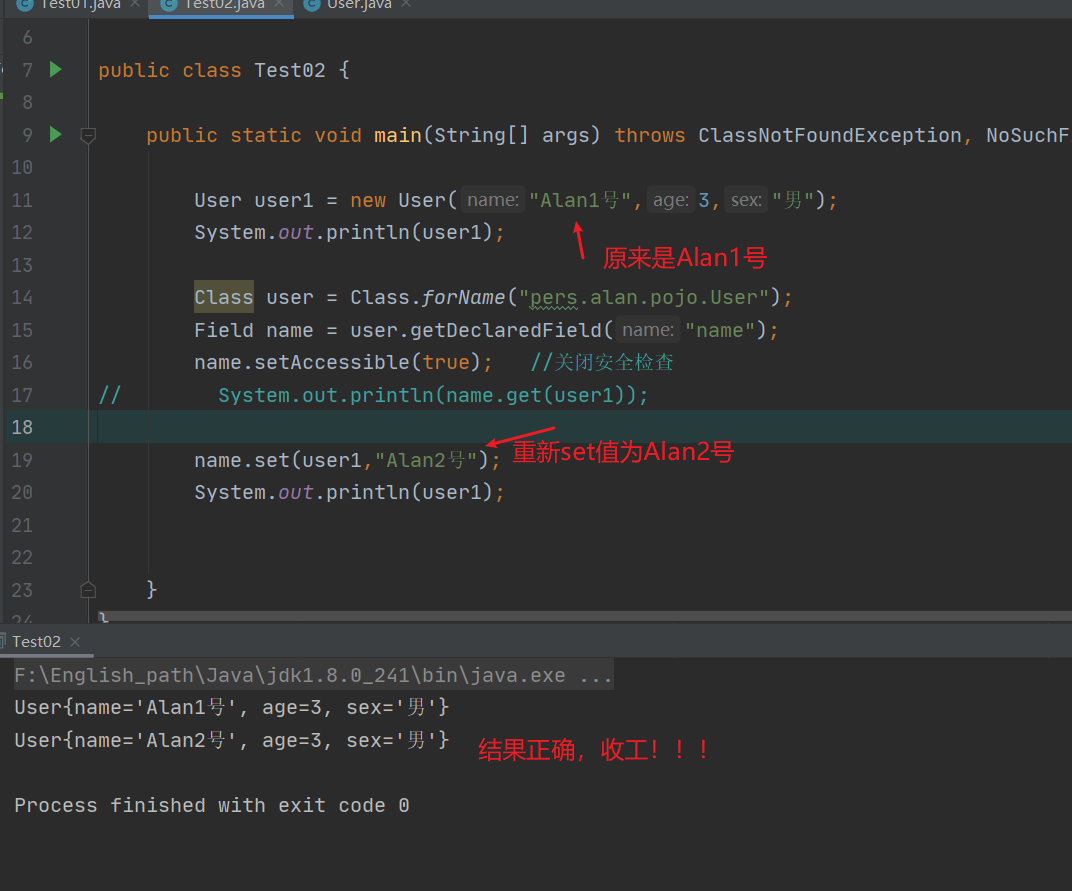1072x891 pixels.
Task: Close the Test02 run tab
Action: (75, 642)
